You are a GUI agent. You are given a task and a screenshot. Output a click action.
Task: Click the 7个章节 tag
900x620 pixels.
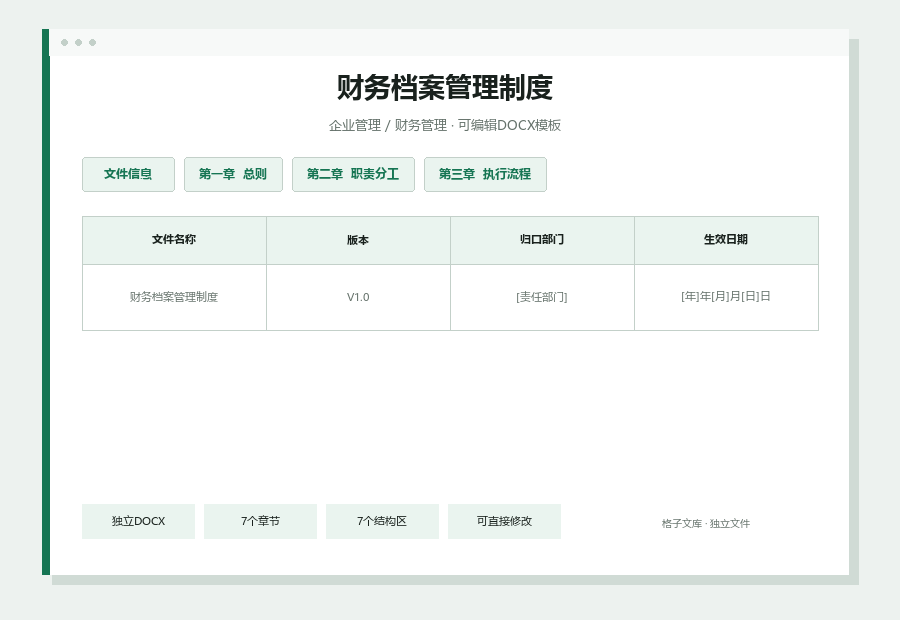[x=260, y=521]
